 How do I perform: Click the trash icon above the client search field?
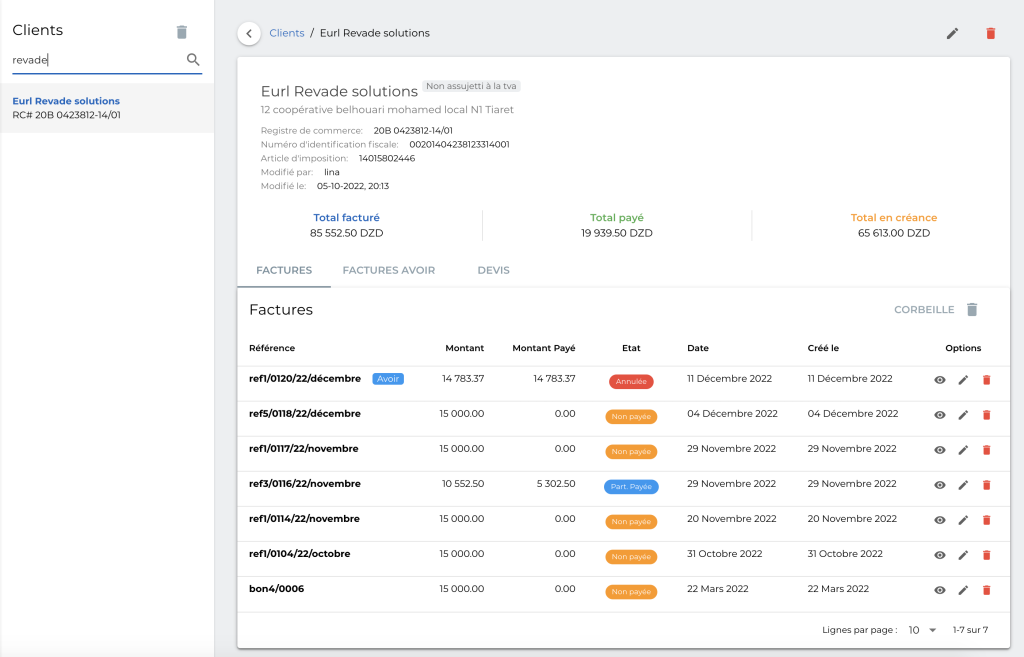coord(181,31)
